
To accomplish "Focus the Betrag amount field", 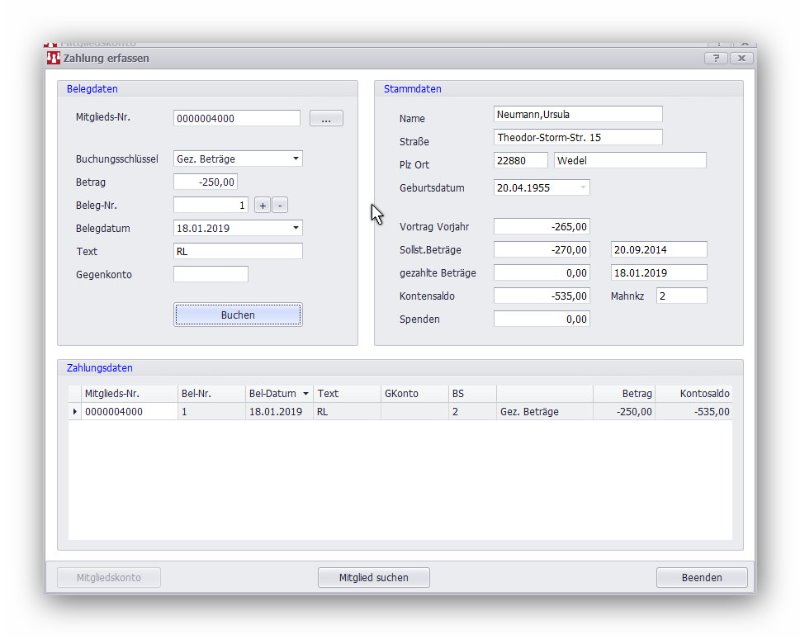I will coord(205,182).
